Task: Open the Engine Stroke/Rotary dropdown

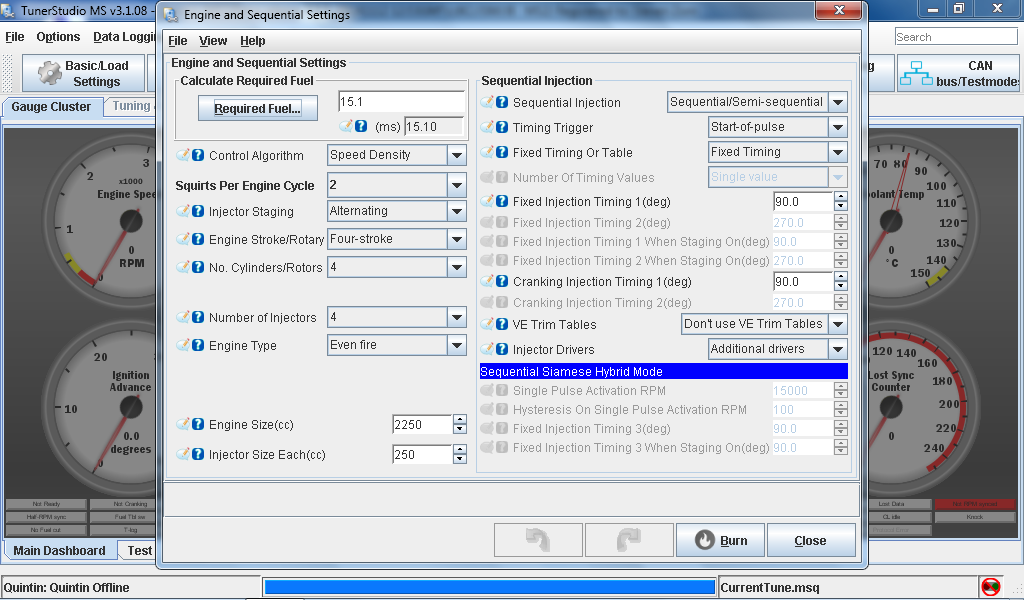Action: click(x=456, y=239)
